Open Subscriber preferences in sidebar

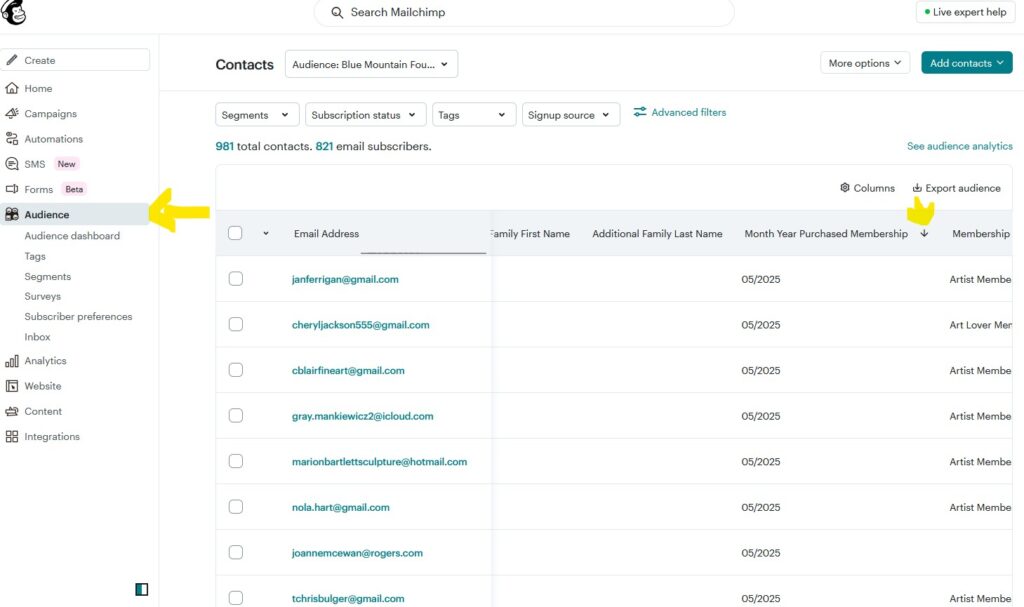78,316
